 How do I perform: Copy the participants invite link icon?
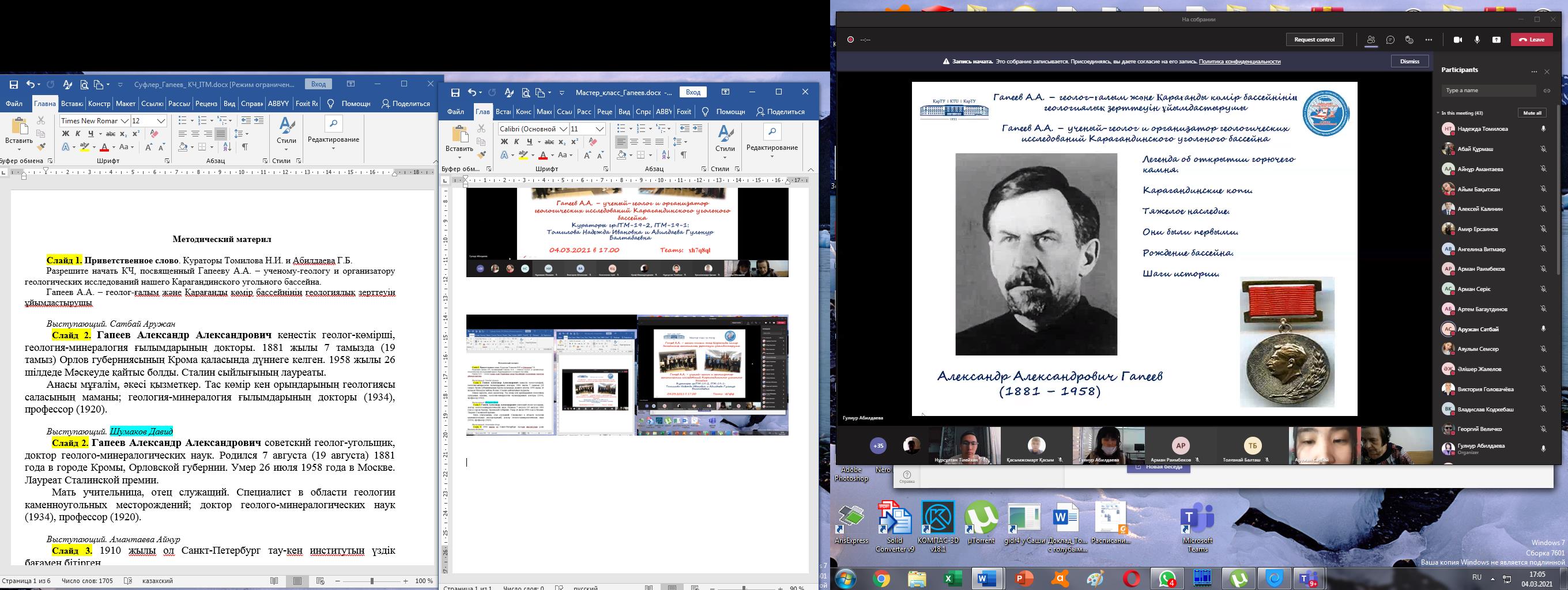click(x=1547, y=90)
